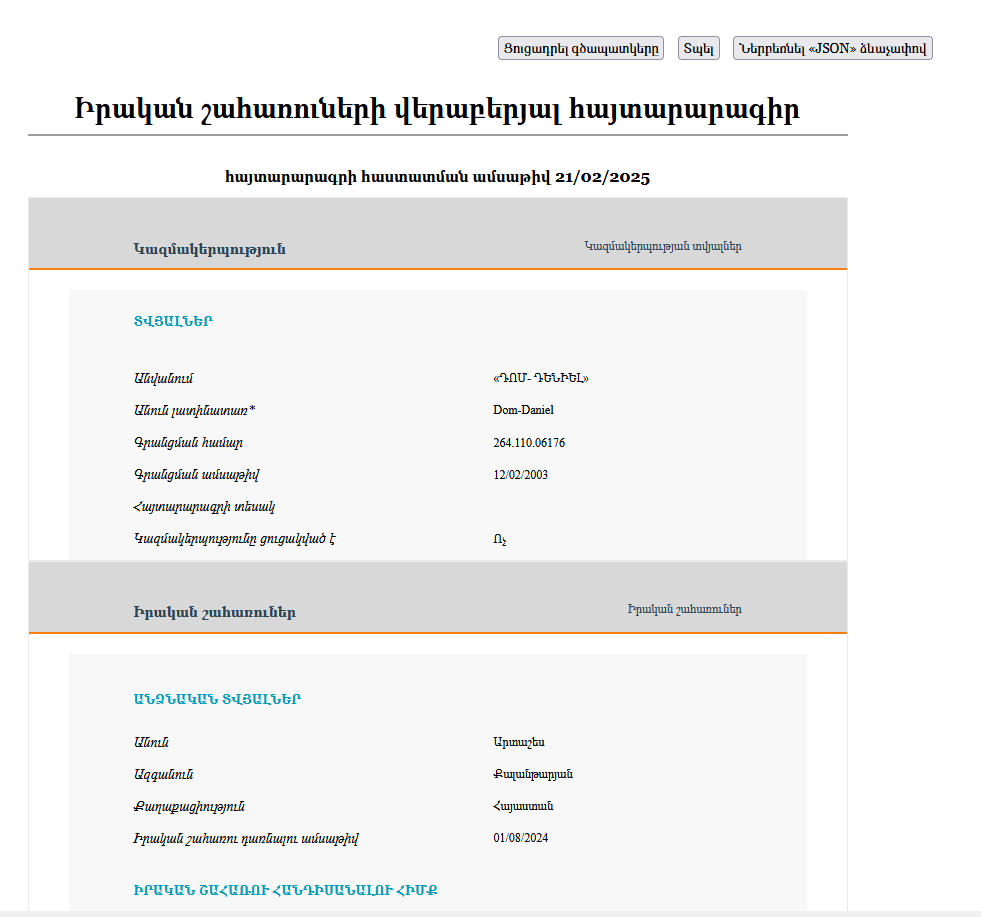981x917 pixels.
Task: Click the 'ԱՆՁՆԱԿԱՆ ՏՎՅԱԼՆԵՐ' personal data heading
Action: (217, 699)
